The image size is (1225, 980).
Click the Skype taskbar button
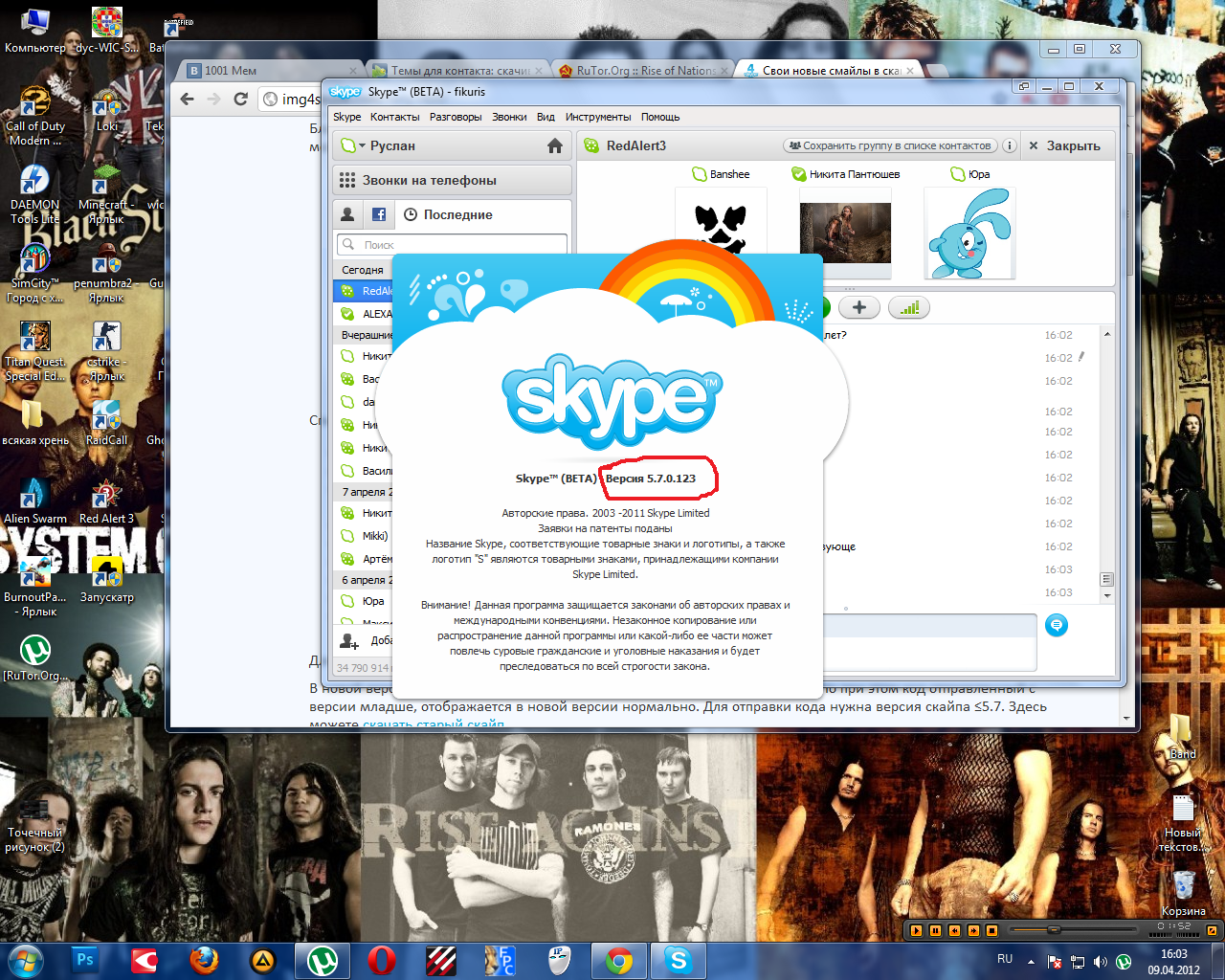point(679,960)
